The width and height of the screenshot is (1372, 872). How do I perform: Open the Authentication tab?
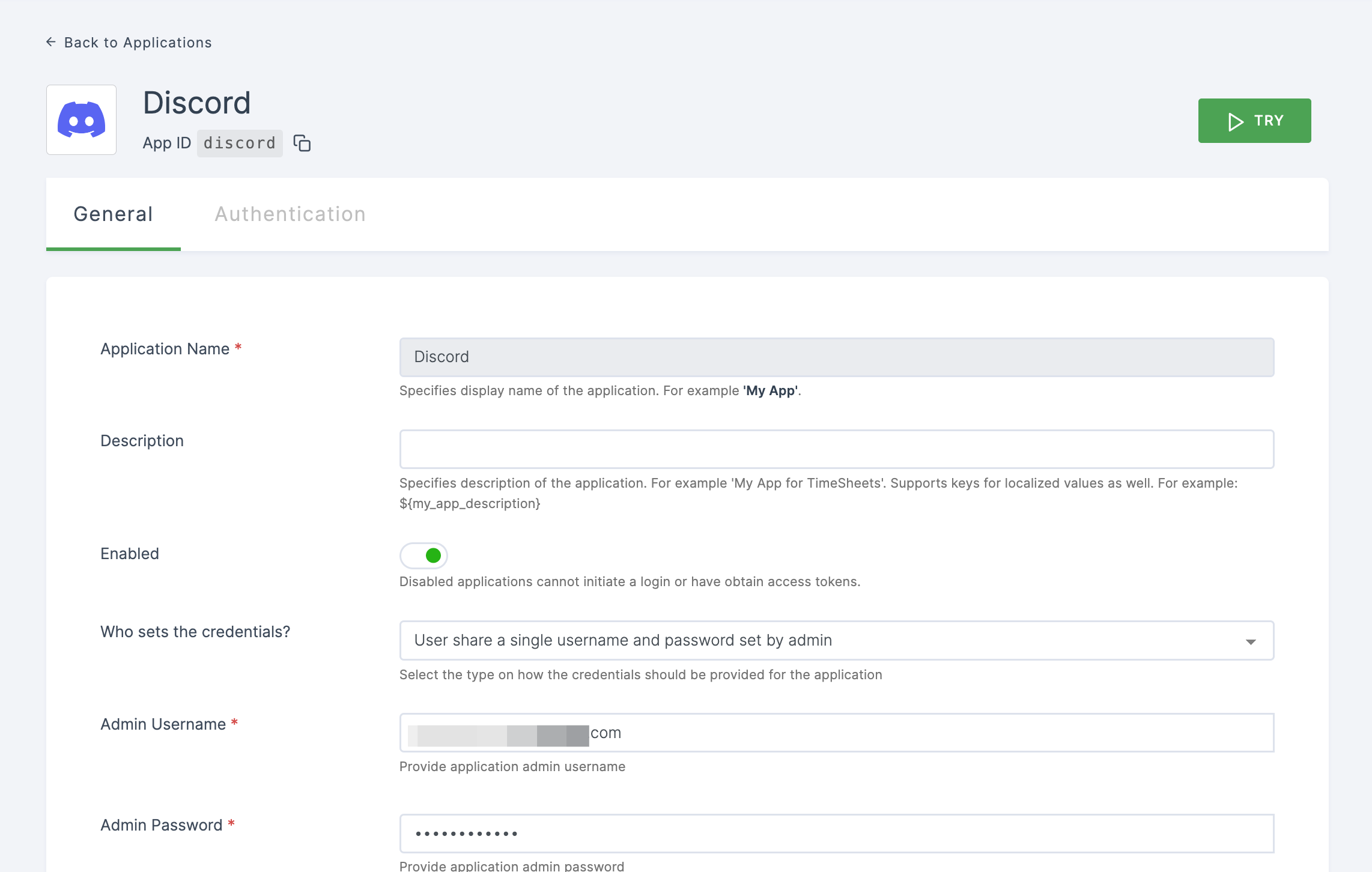click(x=290, y=214)
